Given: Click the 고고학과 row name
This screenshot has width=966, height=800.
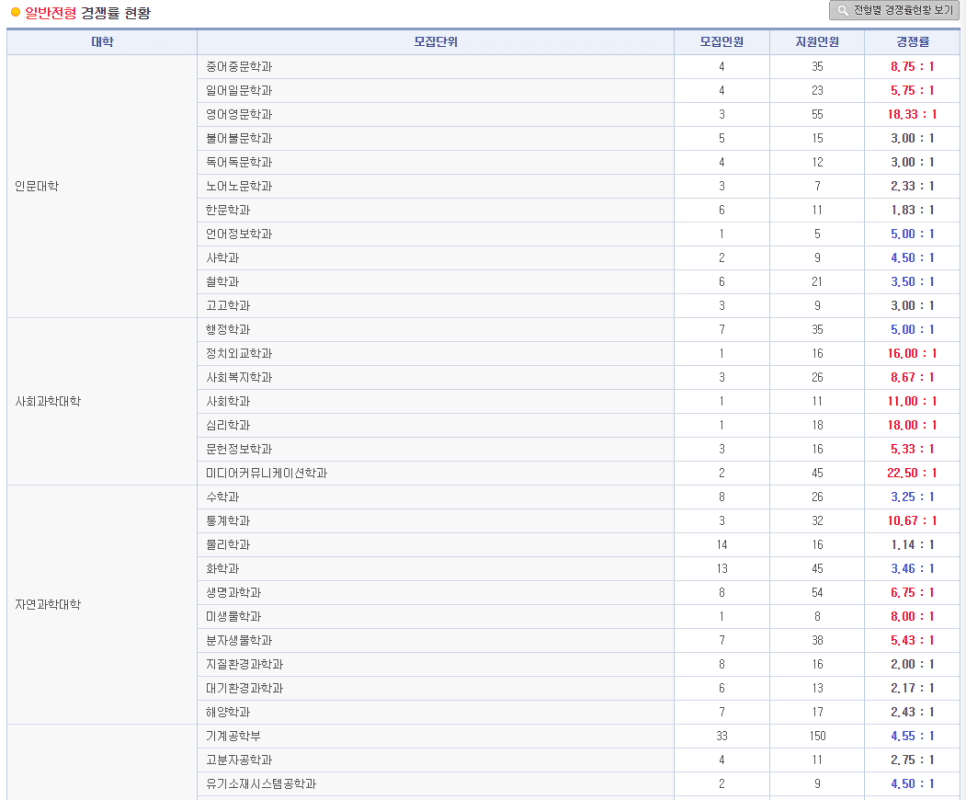Looking at the screenshot, I should [228, 306].
